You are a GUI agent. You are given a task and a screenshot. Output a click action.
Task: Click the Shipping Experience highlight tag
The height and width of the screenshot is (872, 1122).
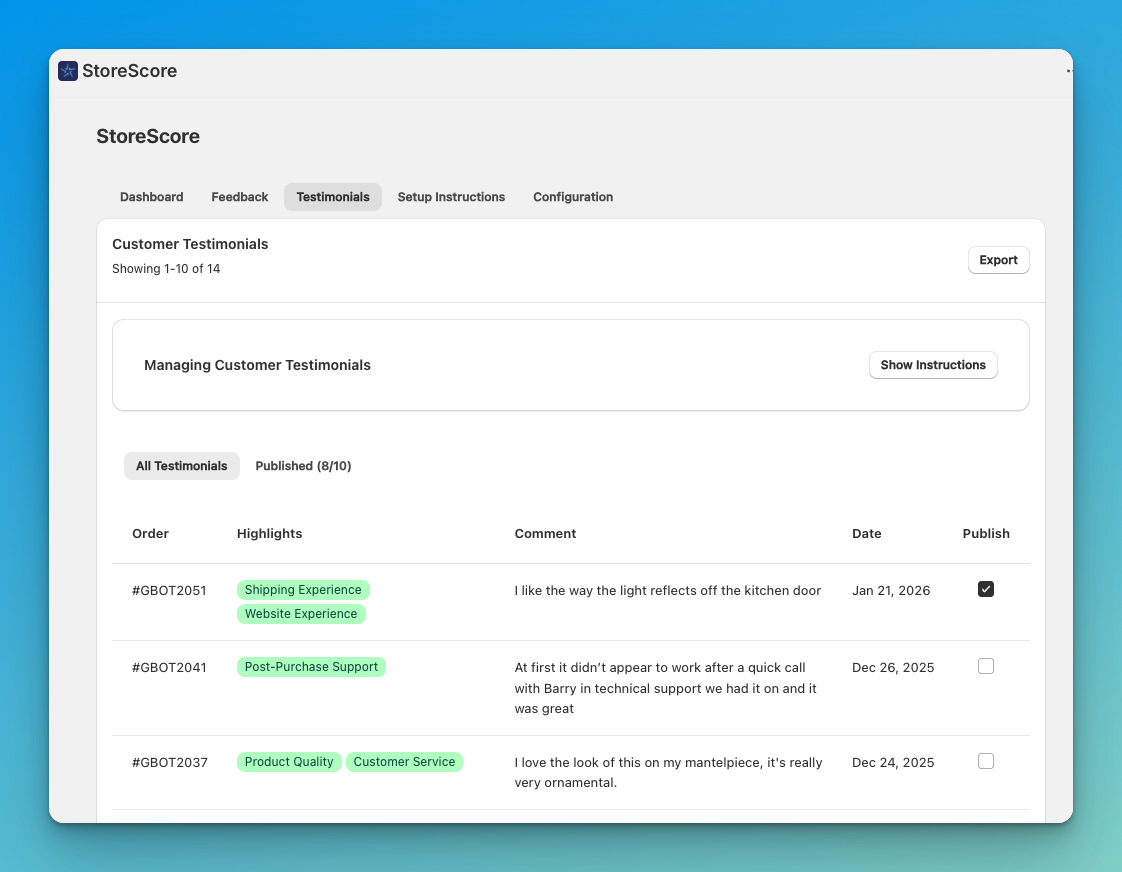coord(303,590)
